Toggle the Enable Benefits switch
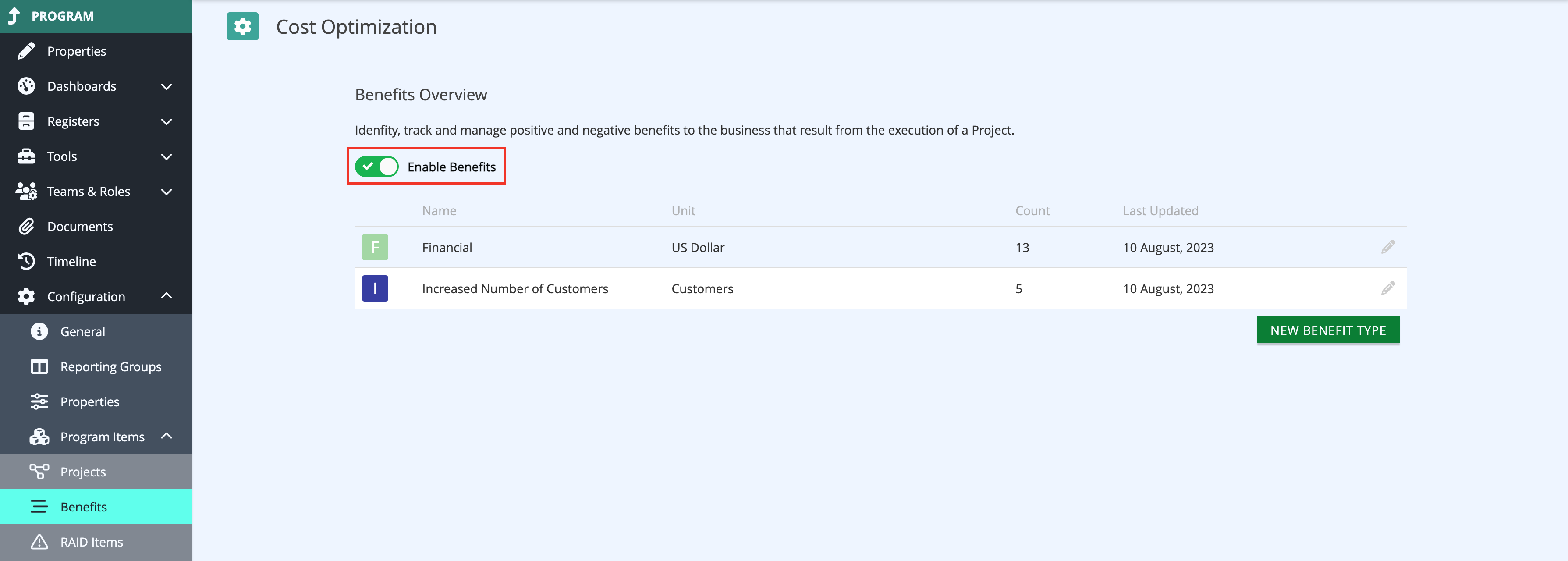This screenshot has height=561, width=1568. (x=377, y=167)
